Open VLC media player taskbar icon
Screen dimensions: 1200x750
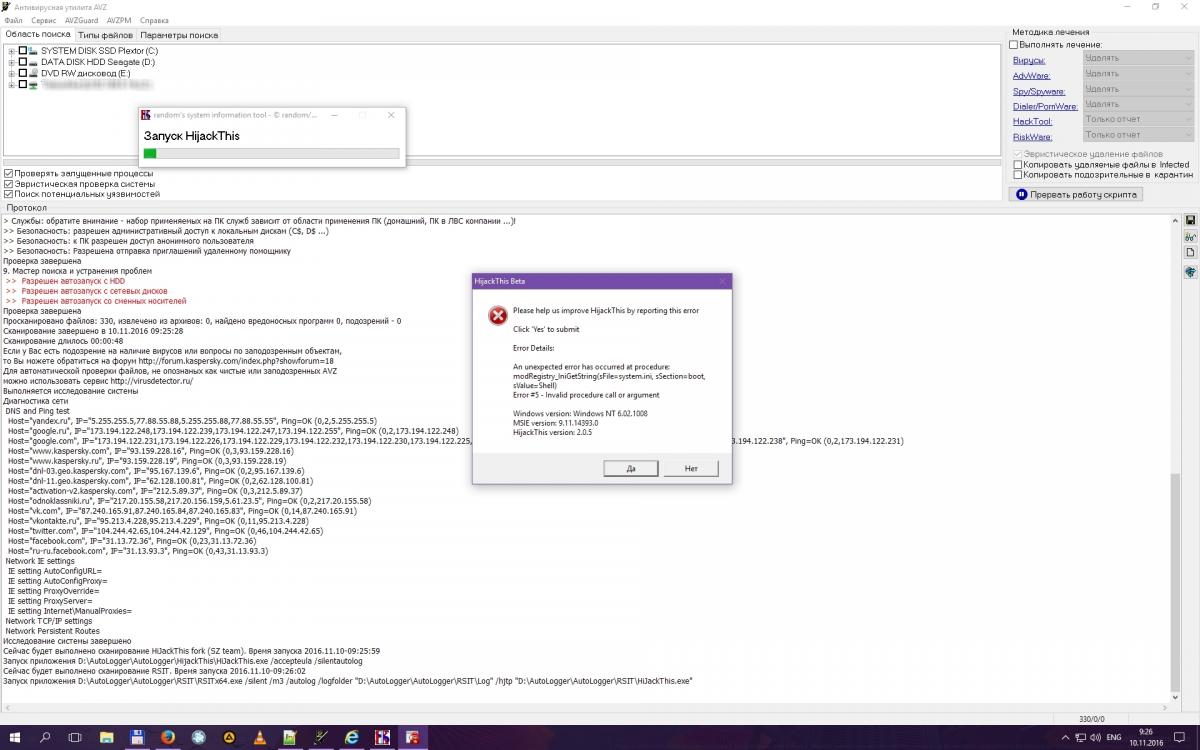point(259,737)
